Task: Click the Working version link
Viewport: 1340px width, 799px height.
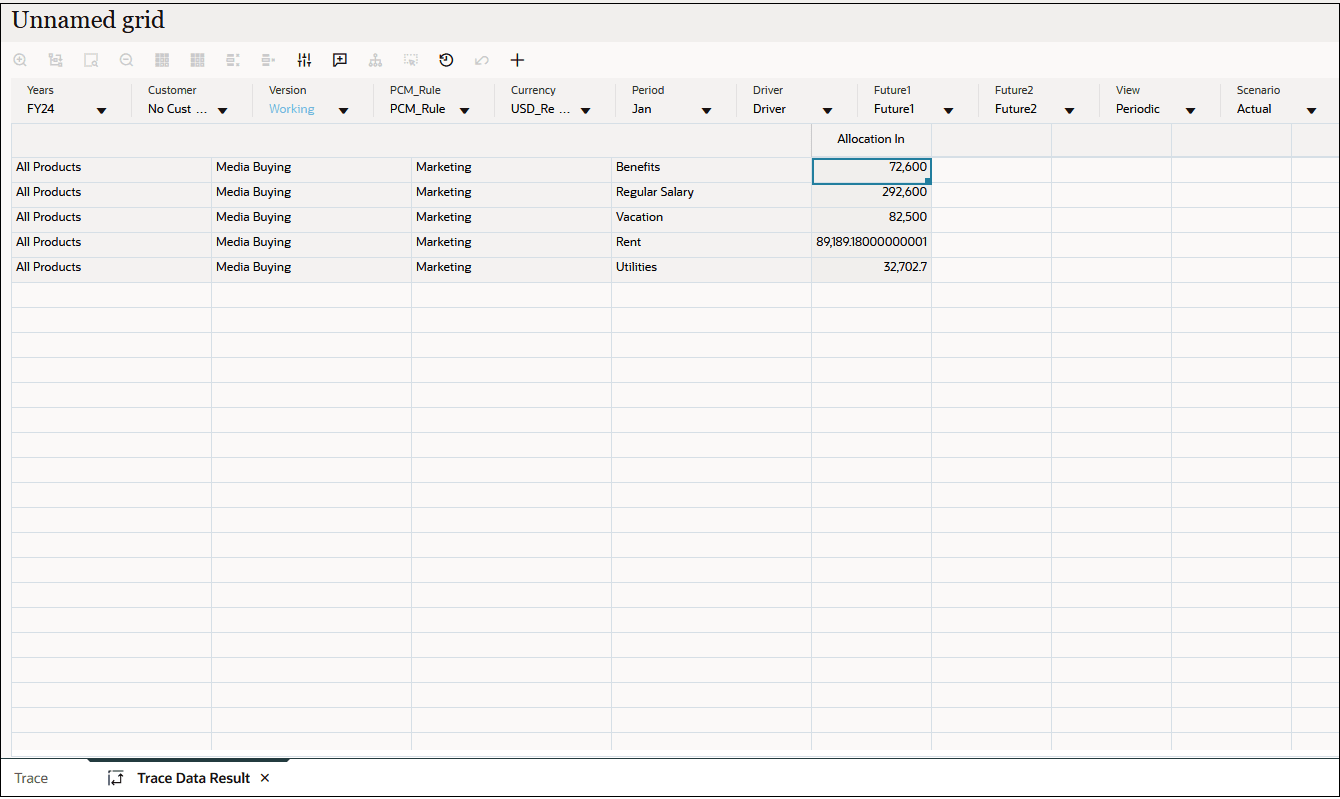Action: coord(291,109)
